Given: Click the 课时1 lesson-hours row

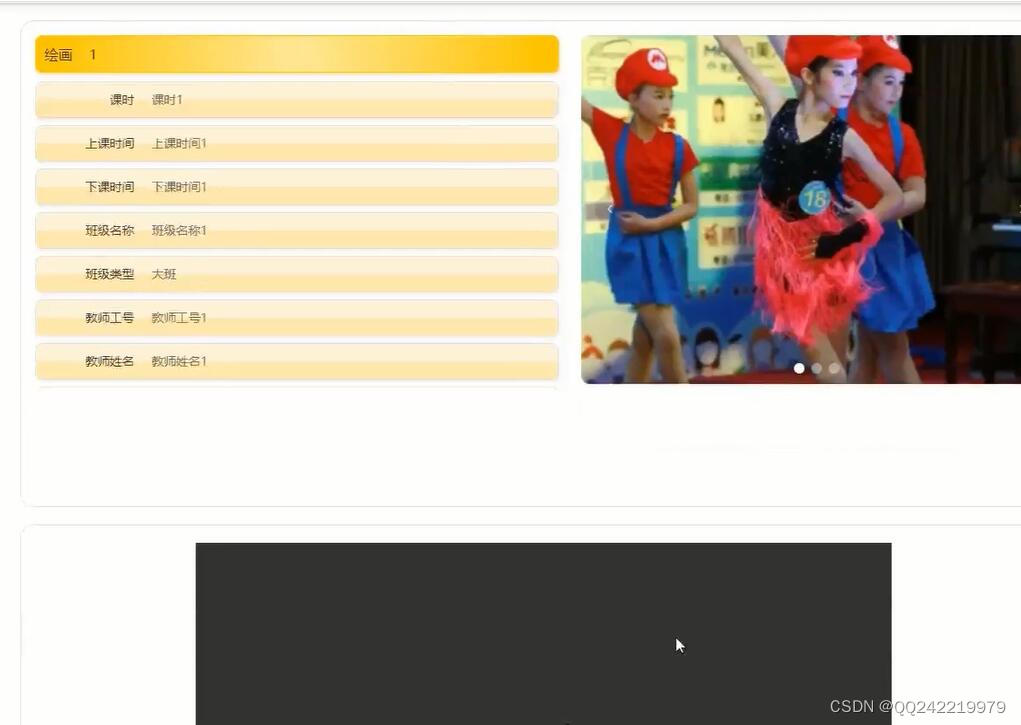Looking at the screenshot, I should [296, 99].
